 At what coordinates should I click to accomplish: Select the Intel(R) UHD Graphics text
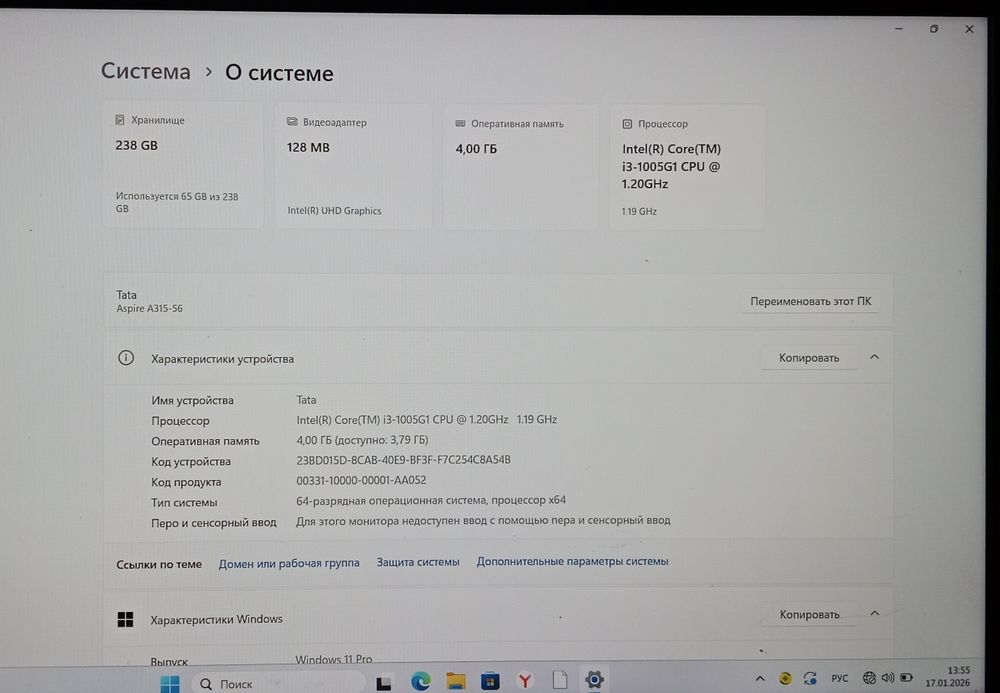pos(334,210)
